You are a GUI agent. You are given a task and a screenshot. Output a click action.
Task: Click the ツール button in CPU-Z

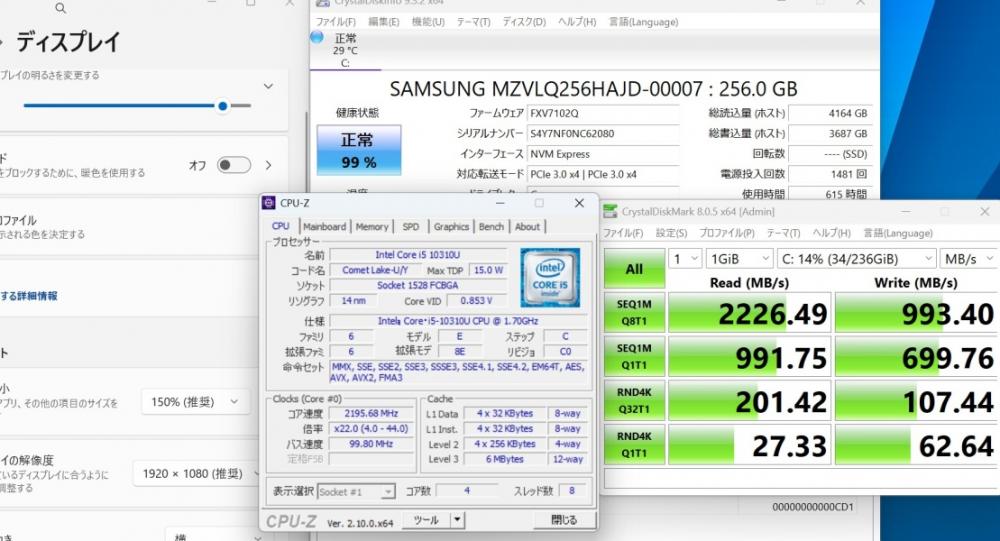tap(426, 520)
